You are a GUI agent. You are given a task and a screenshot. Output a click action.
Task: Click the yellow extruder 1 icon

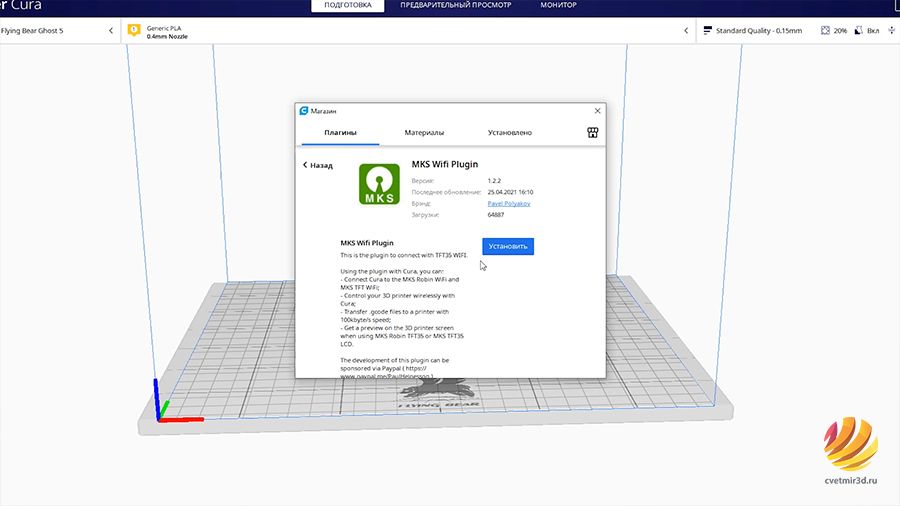[x=134, y=30]
